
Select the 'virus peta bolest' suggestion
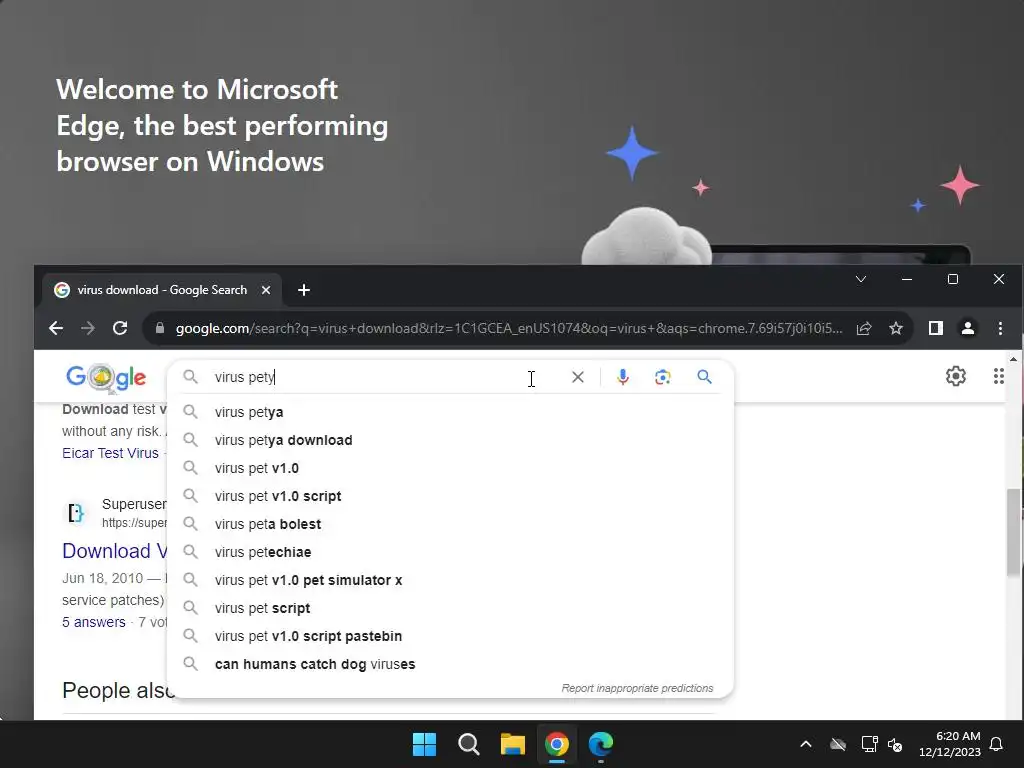click(x=451, y=524)
